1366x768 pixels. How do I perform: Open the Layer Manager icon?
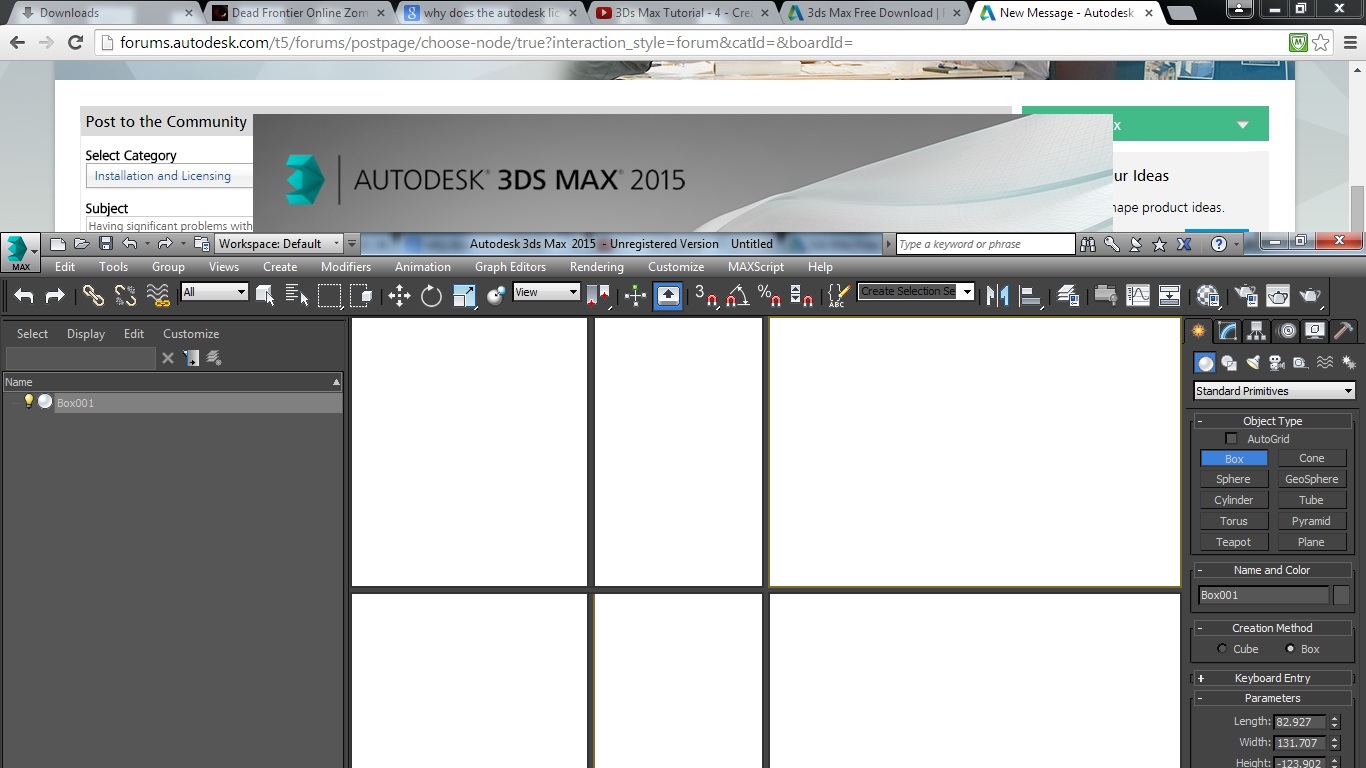(1068, 295)
